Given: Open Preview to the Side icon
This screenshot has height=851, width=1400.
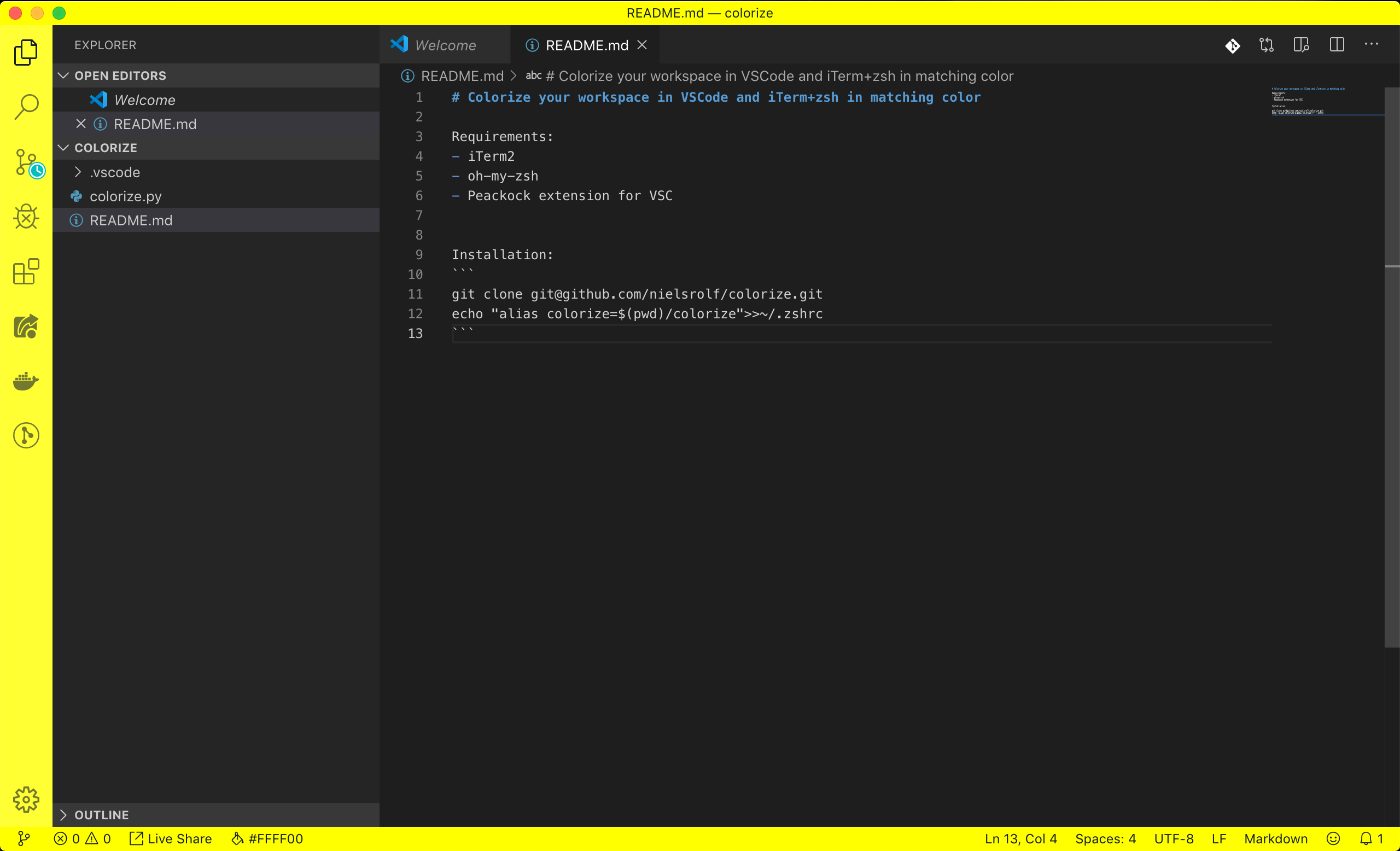Looking at the screenshot, I should tap(1301, 45).
